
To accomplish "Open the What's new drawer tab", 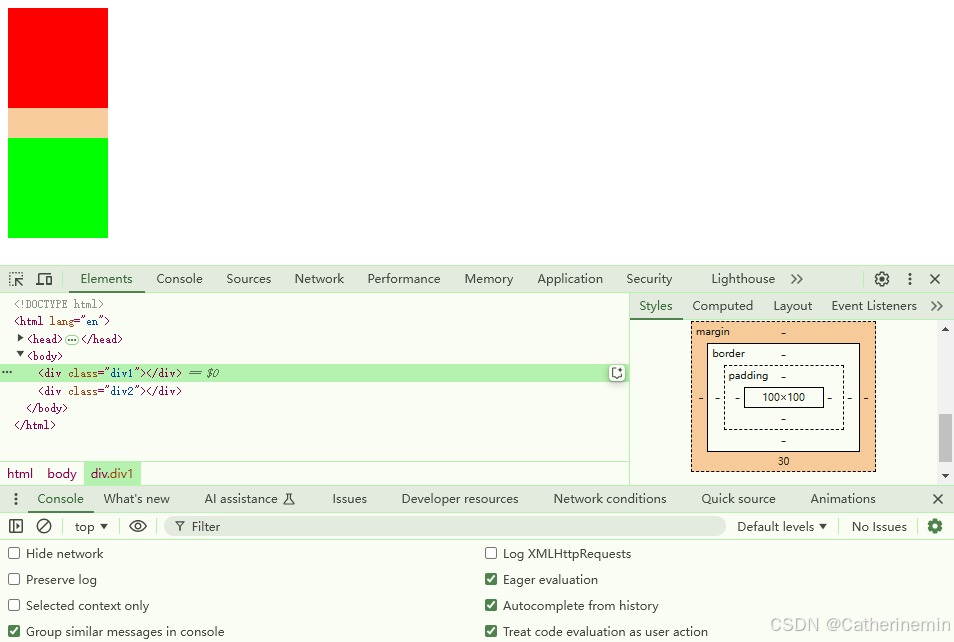I will pyautogui.click(x=137, y=499).
